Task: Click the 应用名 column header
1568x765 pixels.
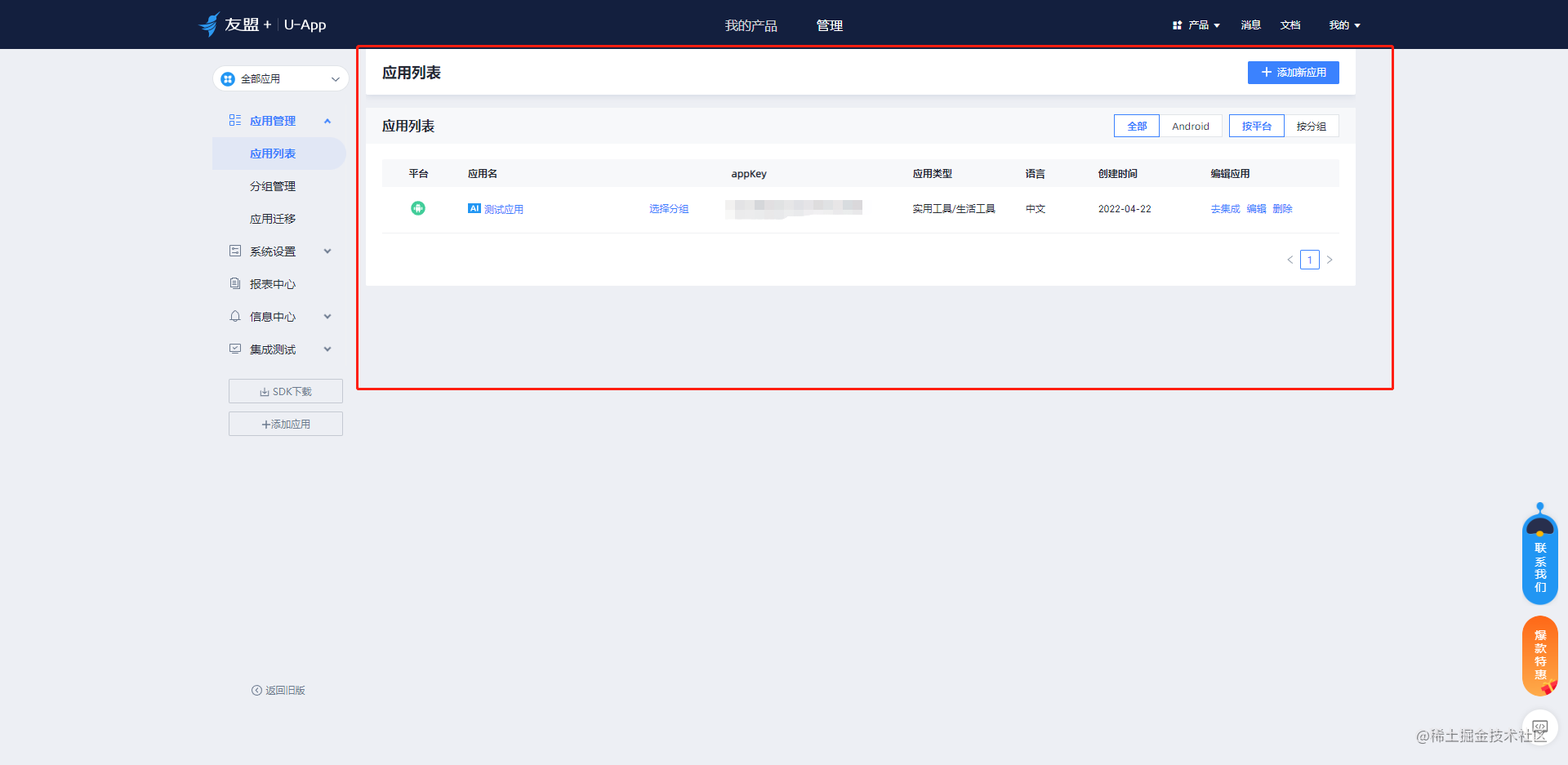Action: (483, 174)
